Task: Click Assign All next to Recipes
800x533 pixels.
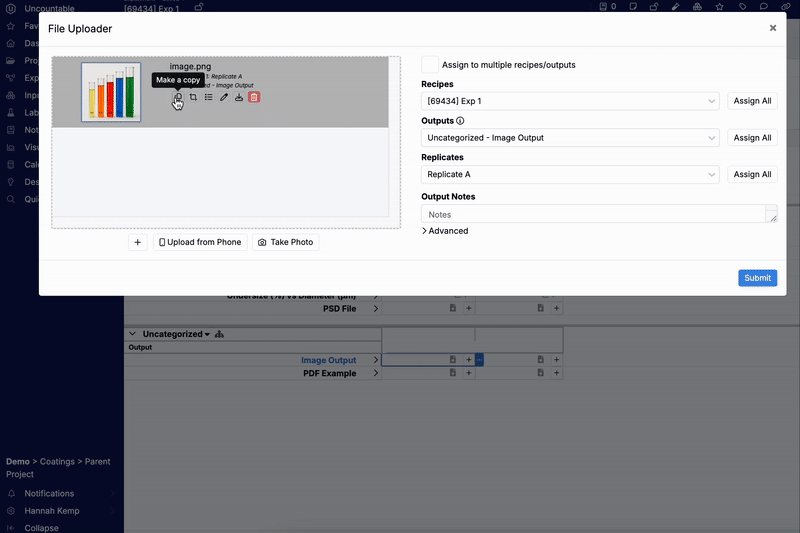Action: pyautogui.click(x=752, y=101)
